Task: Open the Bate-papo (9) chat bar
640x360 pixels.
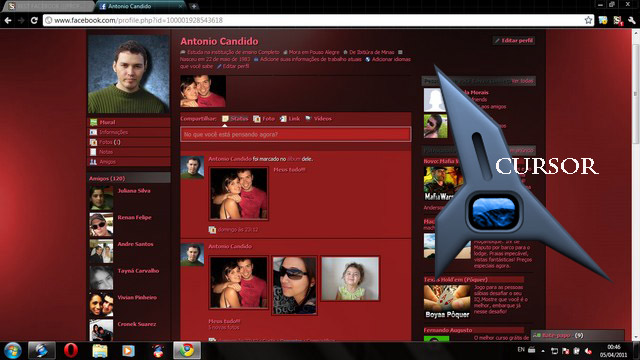Action: 577,336
